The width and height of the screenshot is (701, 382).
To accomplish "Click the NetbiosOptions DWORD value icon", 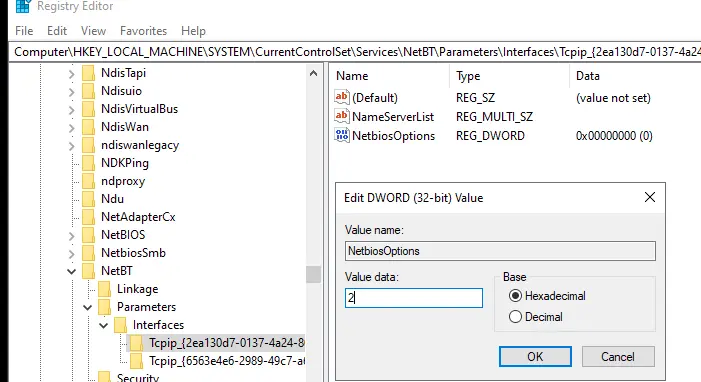I will tap(342, 135).
